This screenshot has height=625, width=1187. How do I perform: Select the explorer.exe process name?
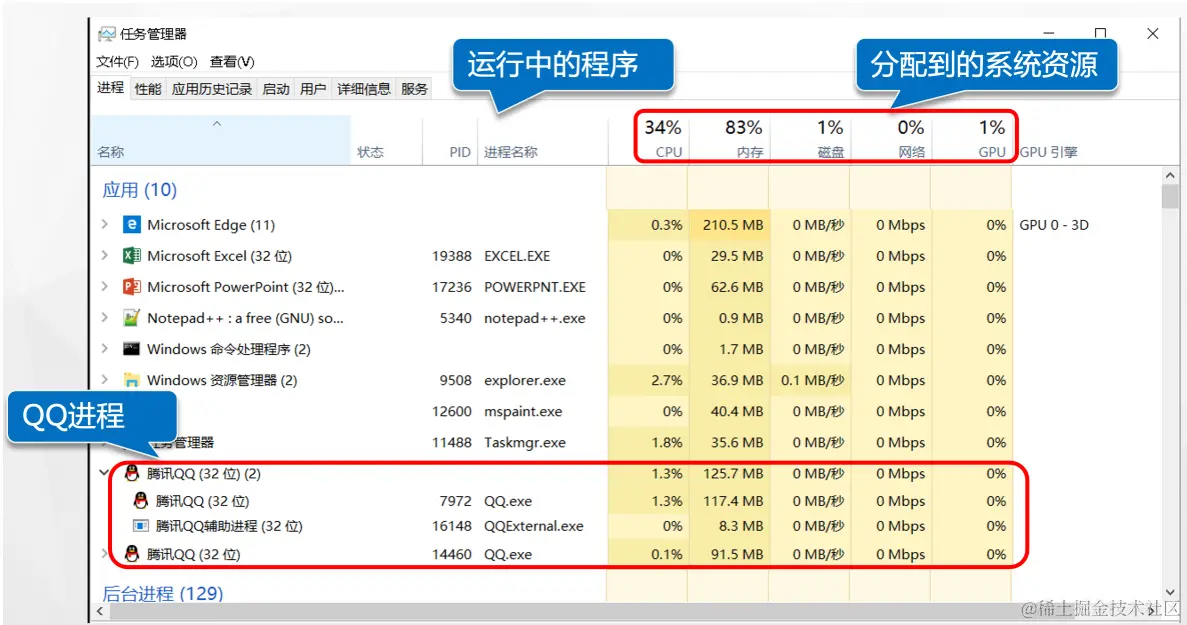pos(525,380)
